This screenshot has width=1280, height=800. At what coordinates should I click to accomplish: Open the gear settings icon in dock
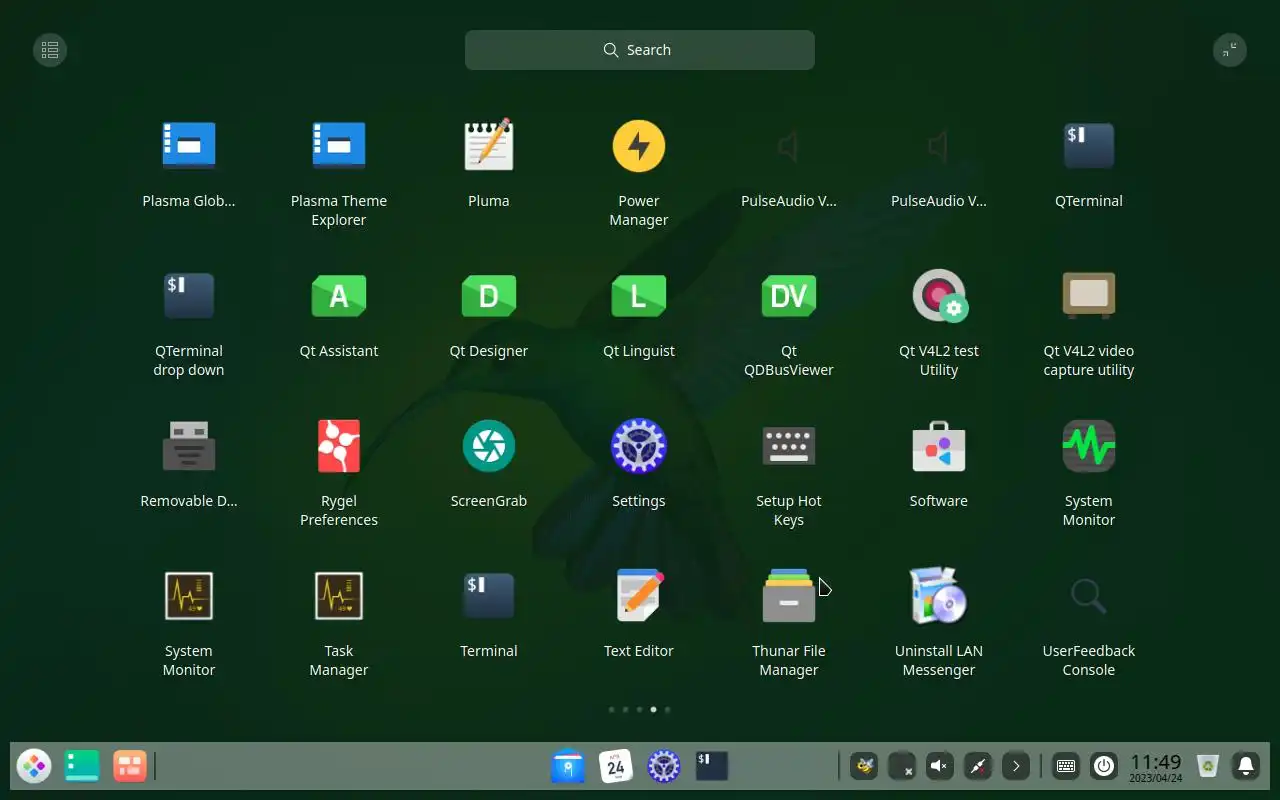click(664, 767)
